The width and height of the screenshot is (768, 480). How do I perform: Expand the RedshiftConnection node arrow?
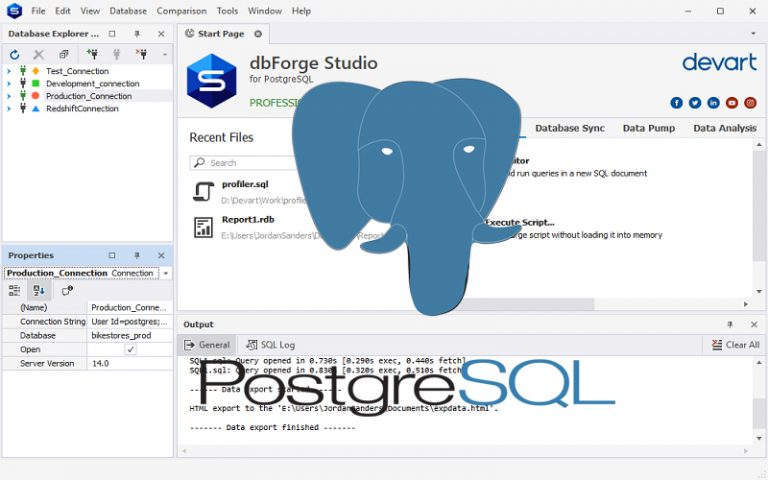(9, 109)
